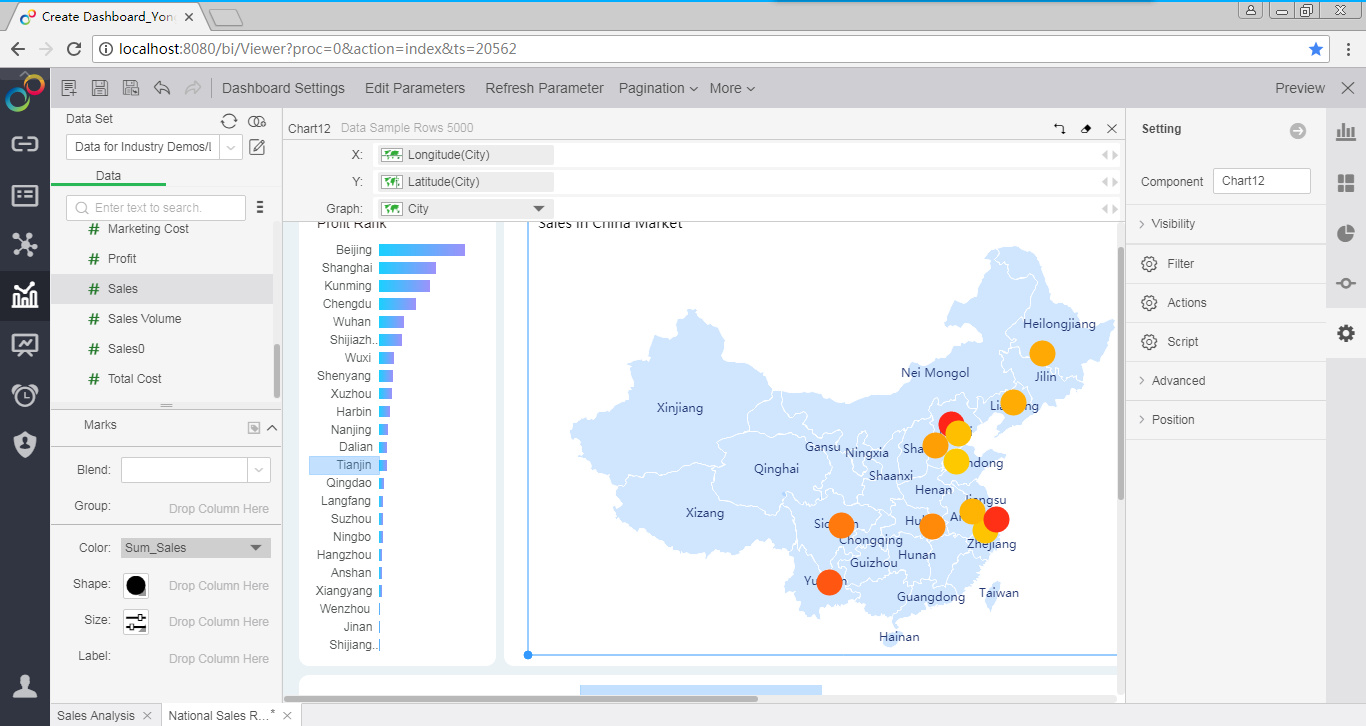Swap the X and Y axes icon
This screenshot has width=1366, height=726.
click(1060, 129)
